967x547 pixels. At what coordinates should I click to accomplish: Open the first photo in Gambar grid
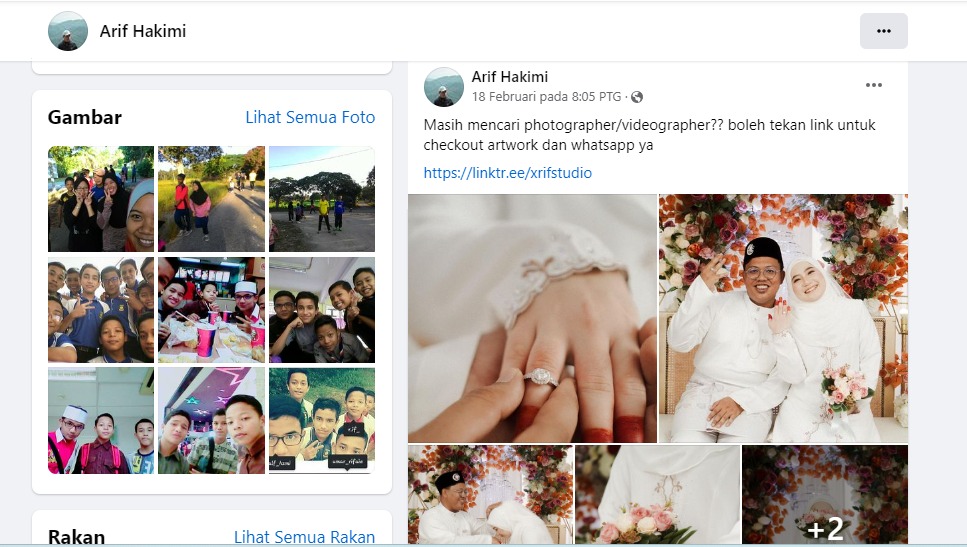tap(101, 198)
